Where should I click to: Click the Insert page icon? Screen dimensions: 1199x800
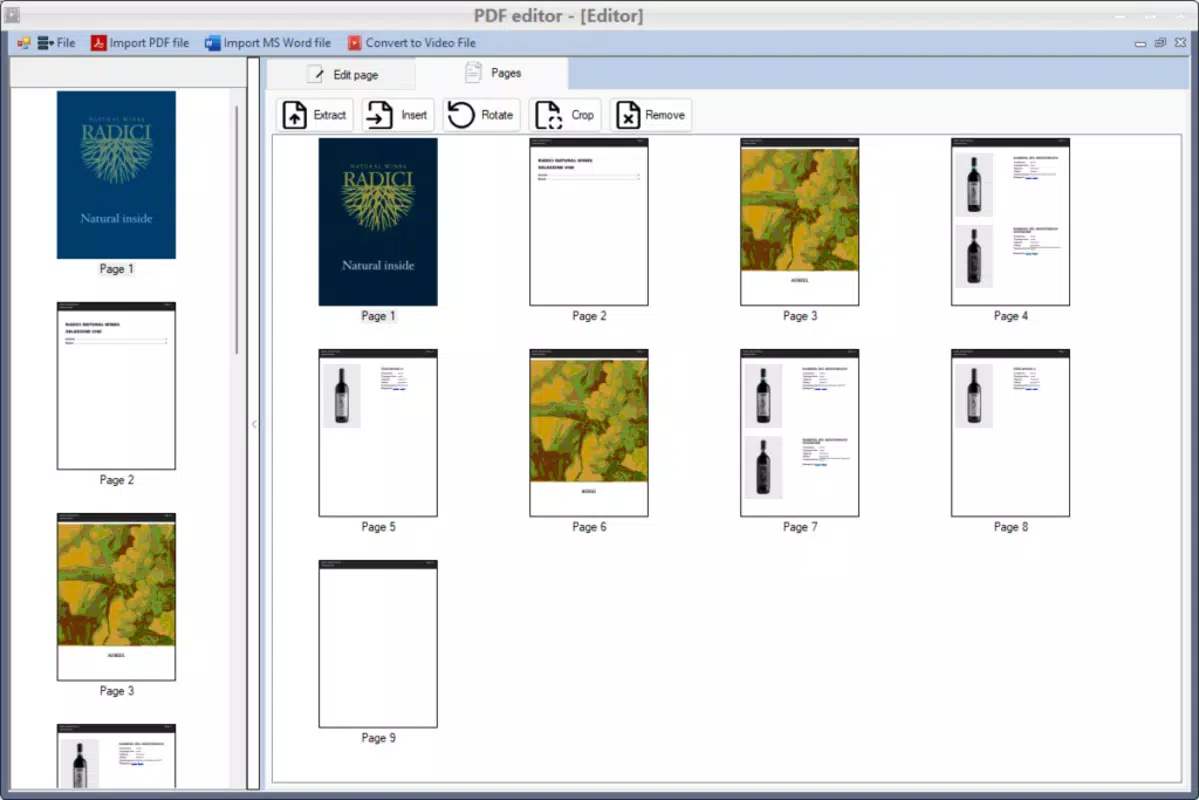[x=379, y=115]
